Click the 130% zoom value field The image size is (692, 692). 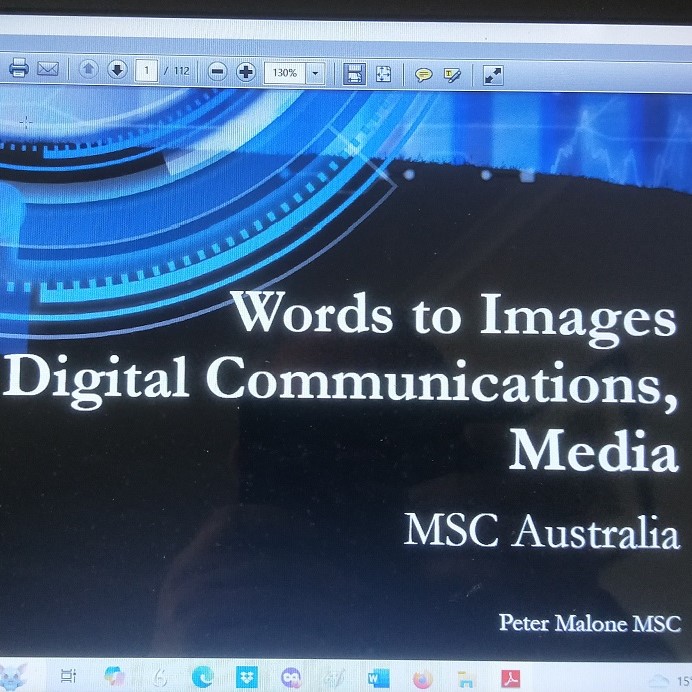coord(285,73)
